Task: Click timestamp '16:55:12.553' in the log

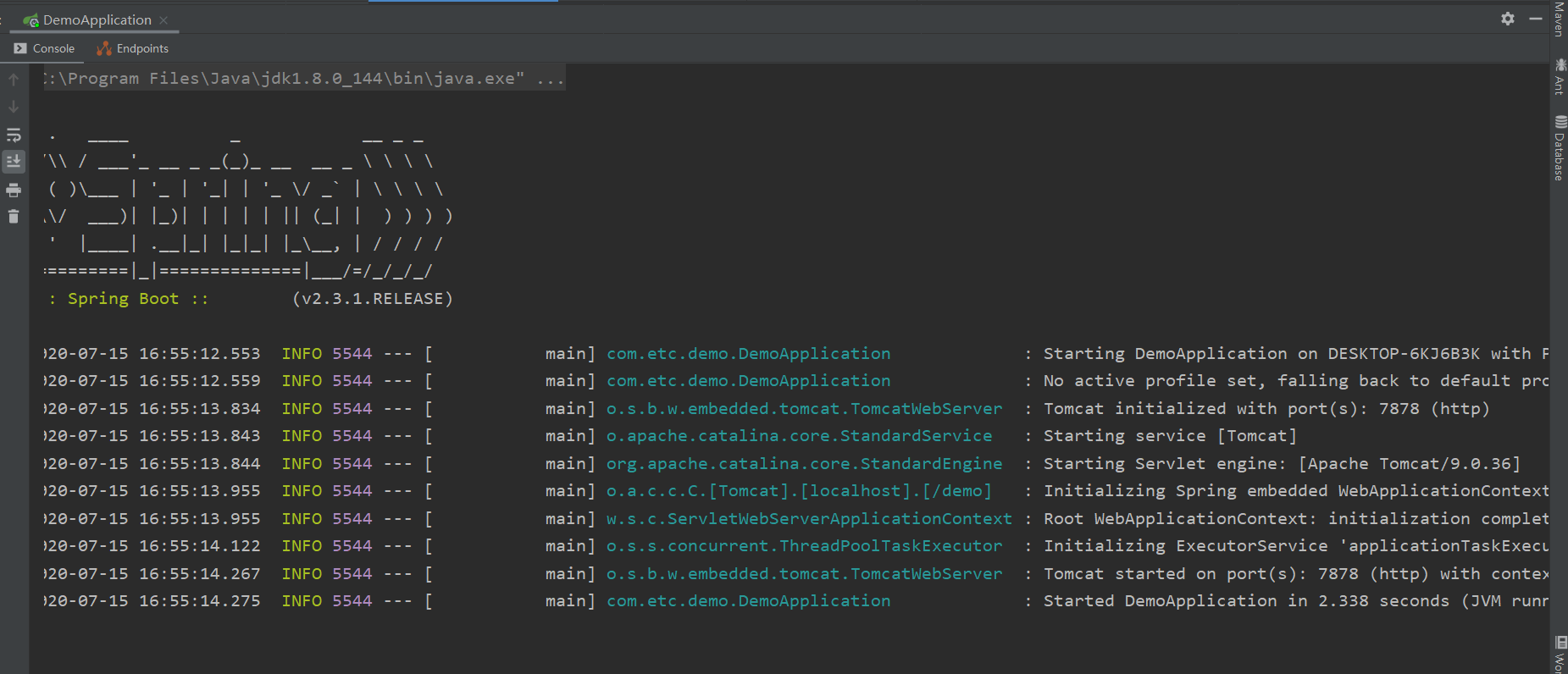Action: 200,354
